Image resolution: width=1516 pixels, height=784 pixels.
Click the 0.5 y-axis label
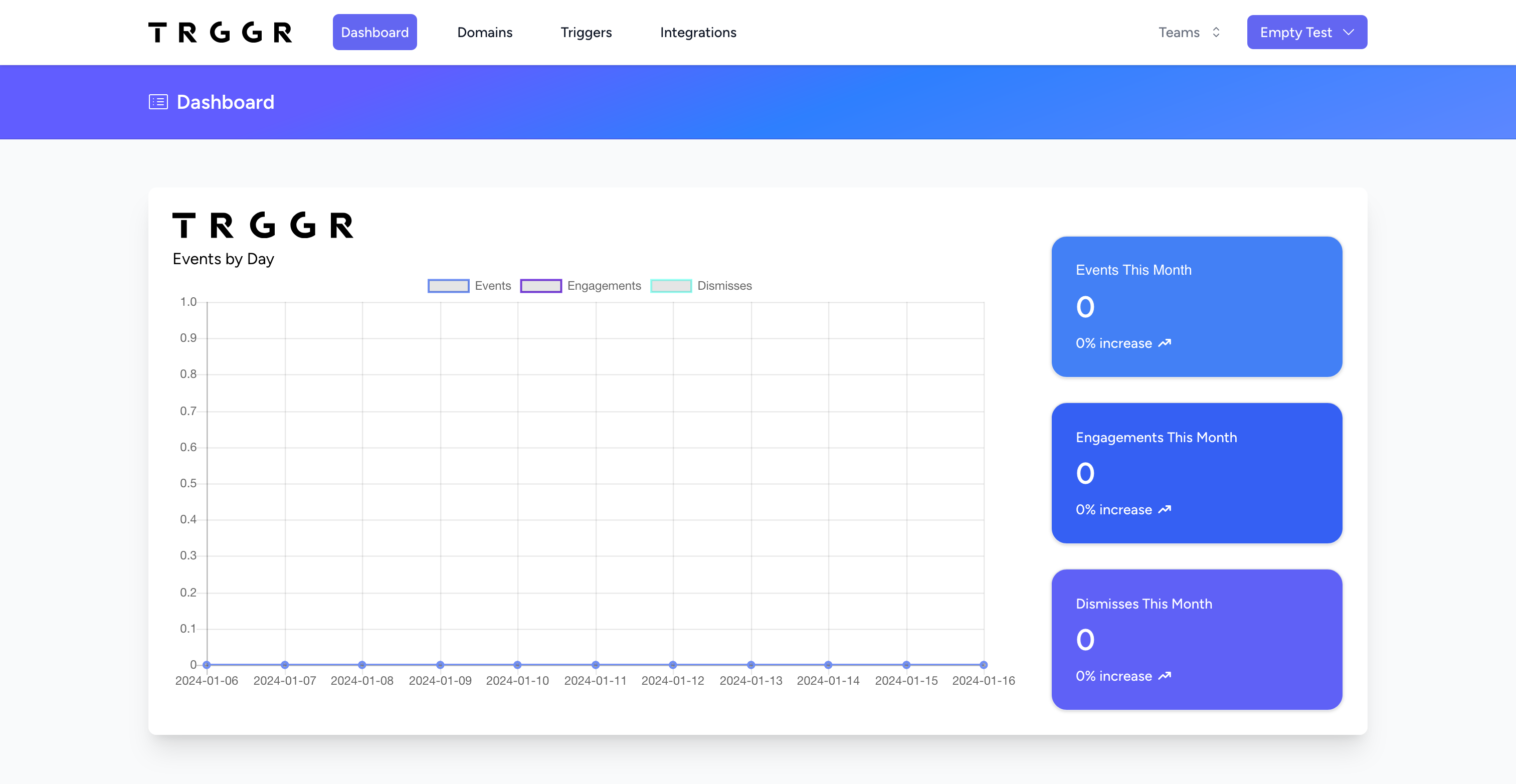(188, 483)
